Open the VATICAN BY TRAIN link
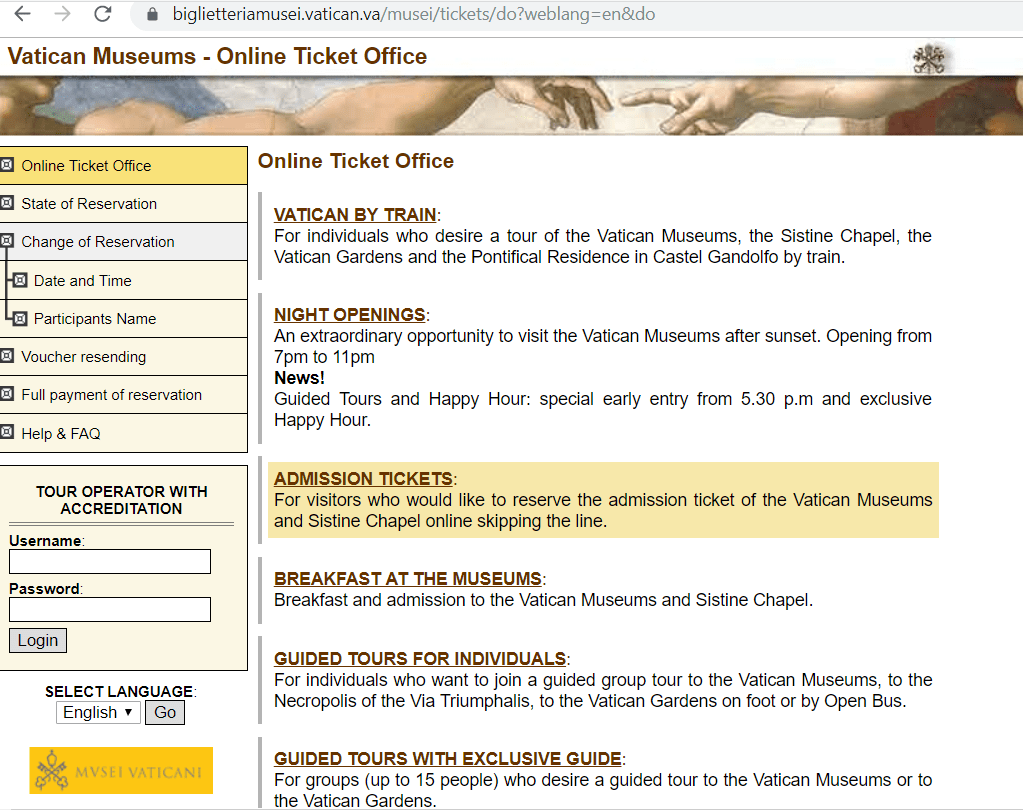Screen dimensions: 1023x810 click(355, 215)
